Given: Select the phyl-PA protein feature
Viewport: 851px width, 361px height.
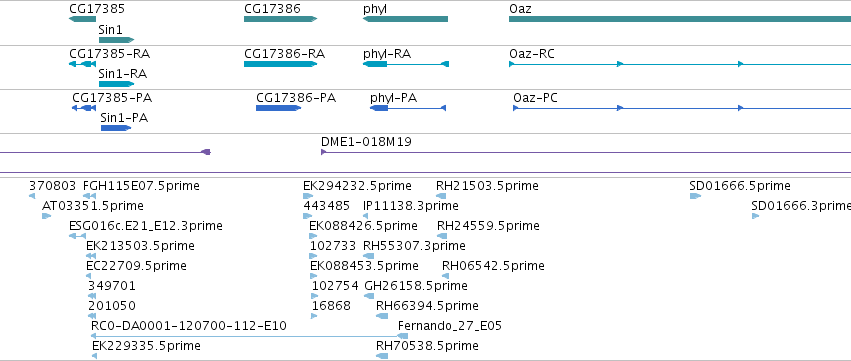Looking at the screenshot, I should coord(408,108).
